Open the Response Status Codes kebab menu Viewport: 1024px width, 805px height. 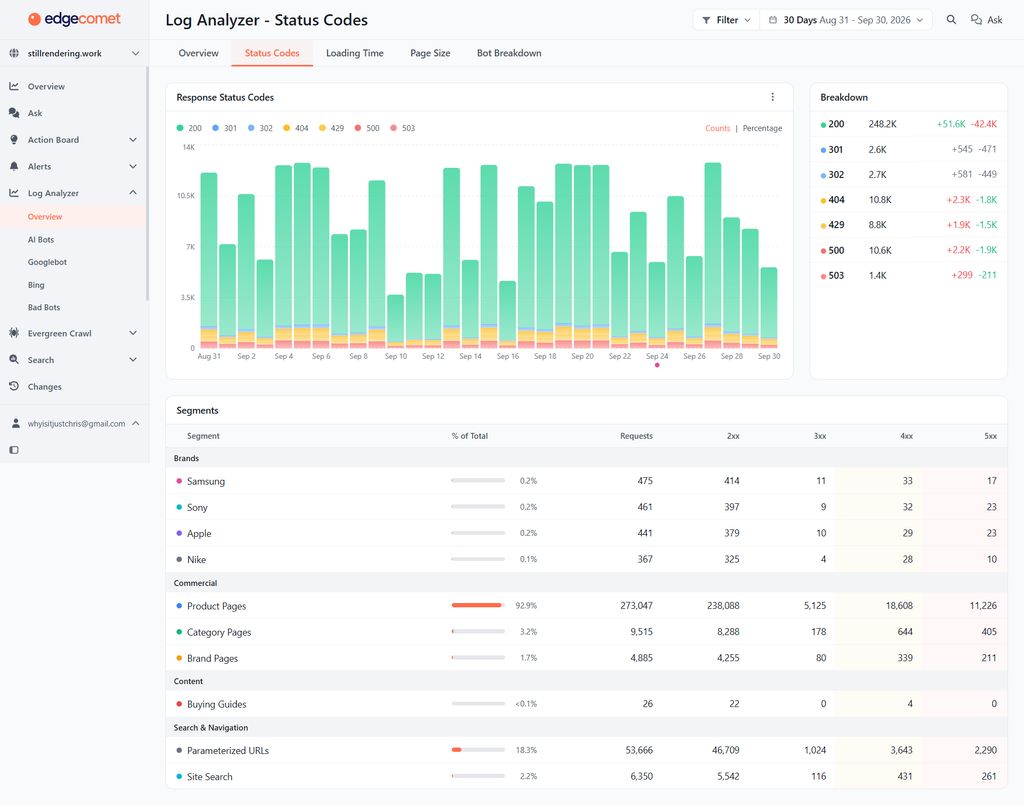773,97
